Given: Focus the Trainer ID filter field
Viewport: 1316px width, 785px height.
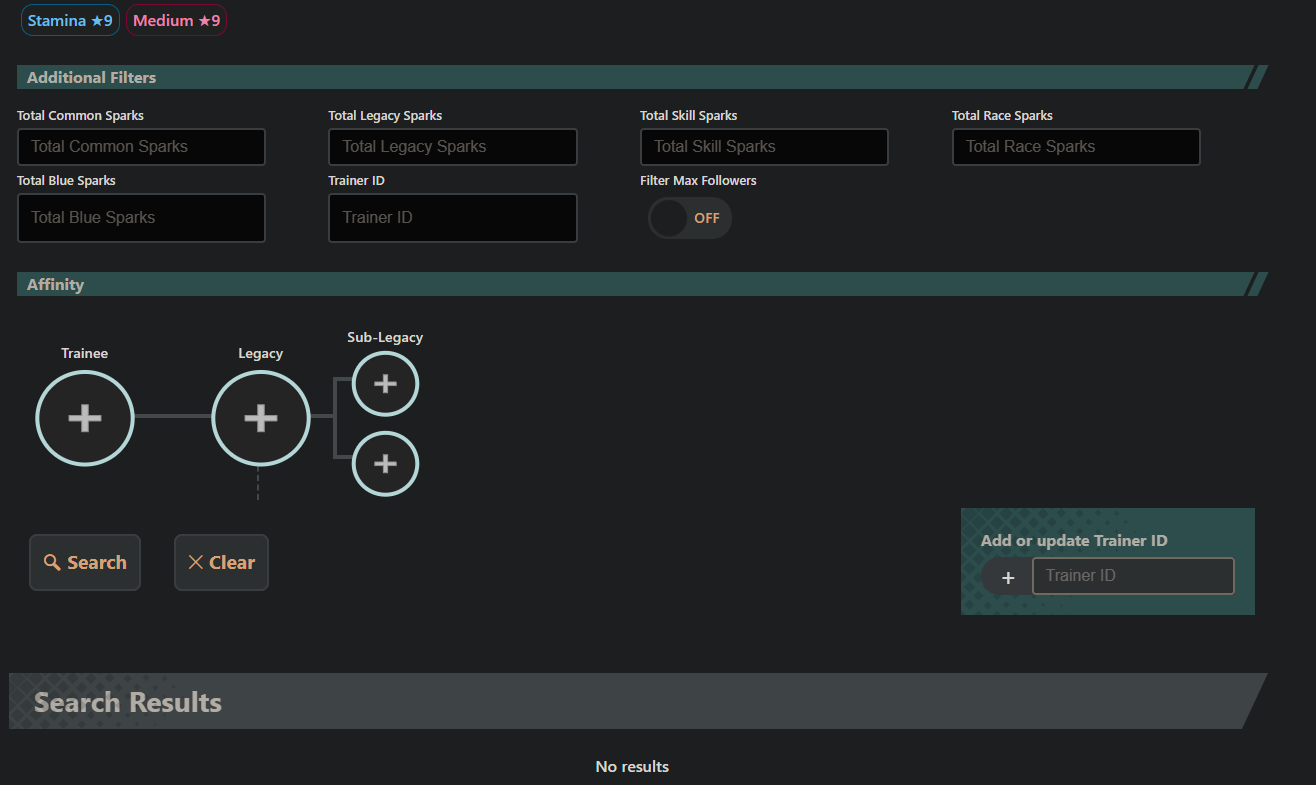Looking at the screenshot, I should [453, 218].
